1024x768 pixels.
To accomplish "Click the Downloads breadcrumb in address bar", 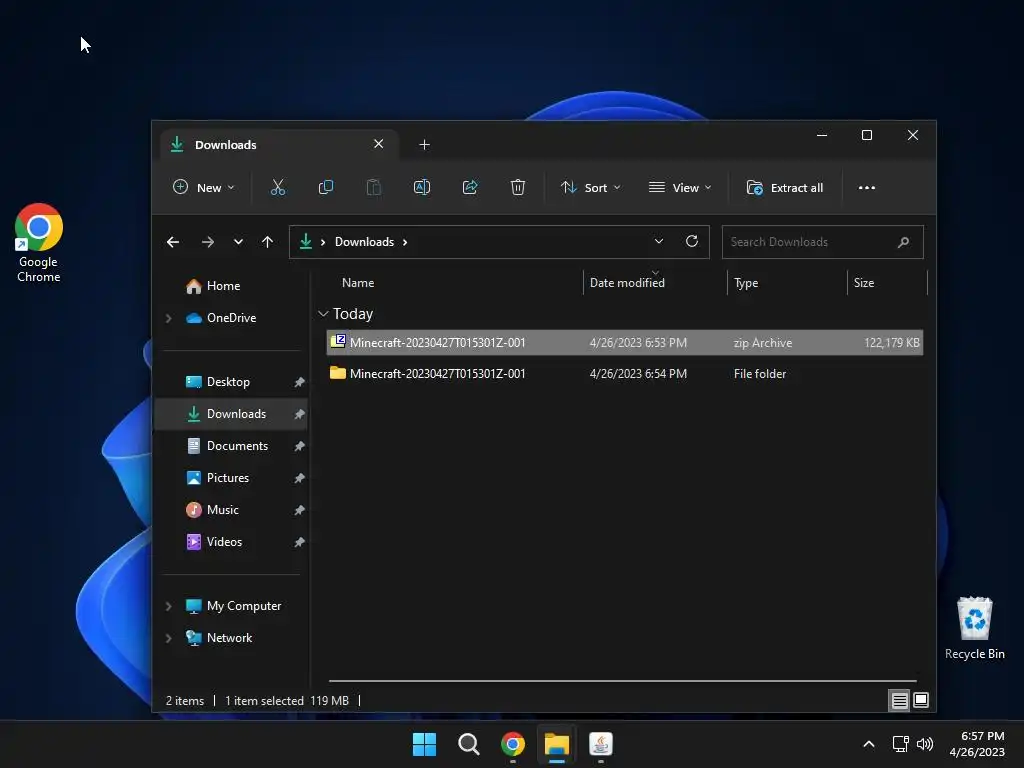I will pos(364,242).
